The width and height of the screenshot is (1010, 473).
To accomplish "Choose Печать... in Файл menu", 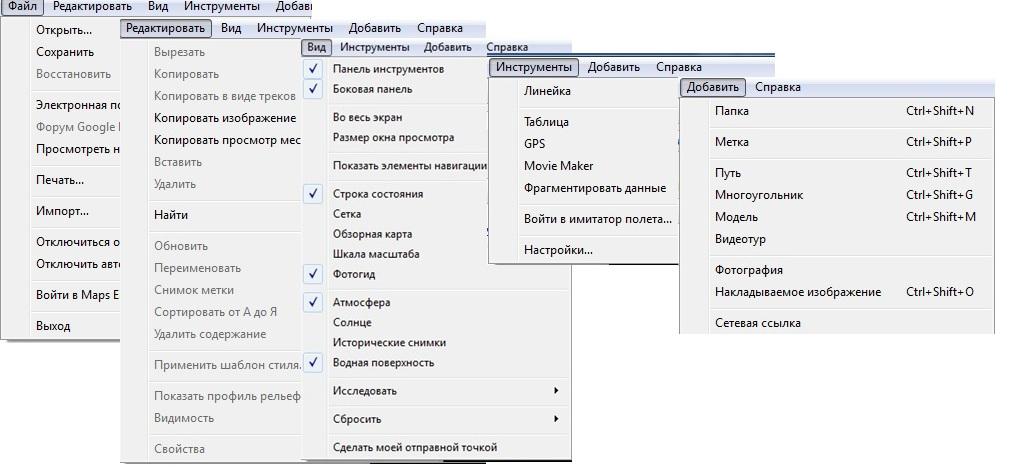I will pos(60,180).
